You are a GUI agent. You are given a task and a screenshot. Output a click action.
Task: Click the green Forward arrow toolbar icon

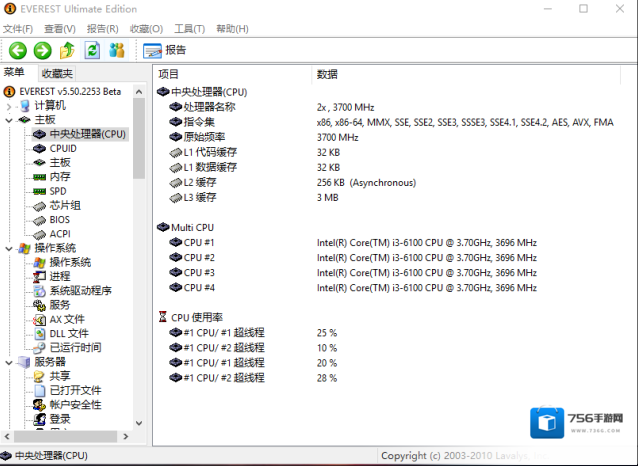pos(42,50)
